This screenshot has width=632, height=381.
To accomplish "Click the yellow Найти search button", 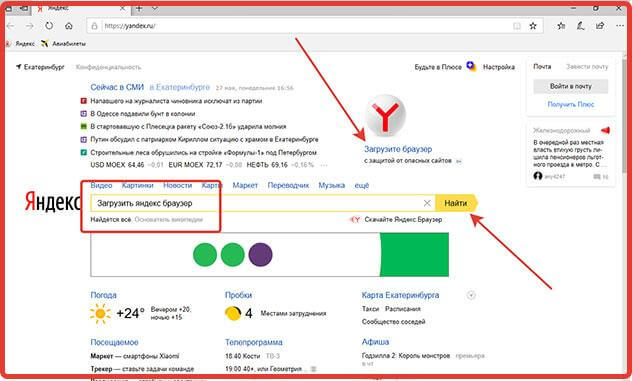I will (x=456, y=203).
